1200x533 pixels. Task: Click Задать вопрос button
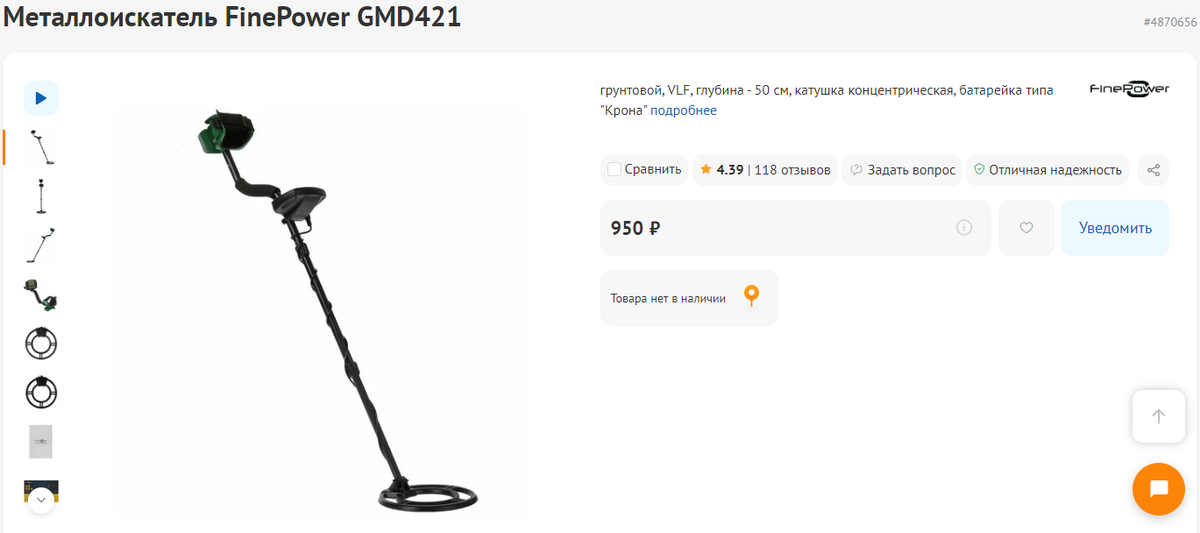point(903,170)
